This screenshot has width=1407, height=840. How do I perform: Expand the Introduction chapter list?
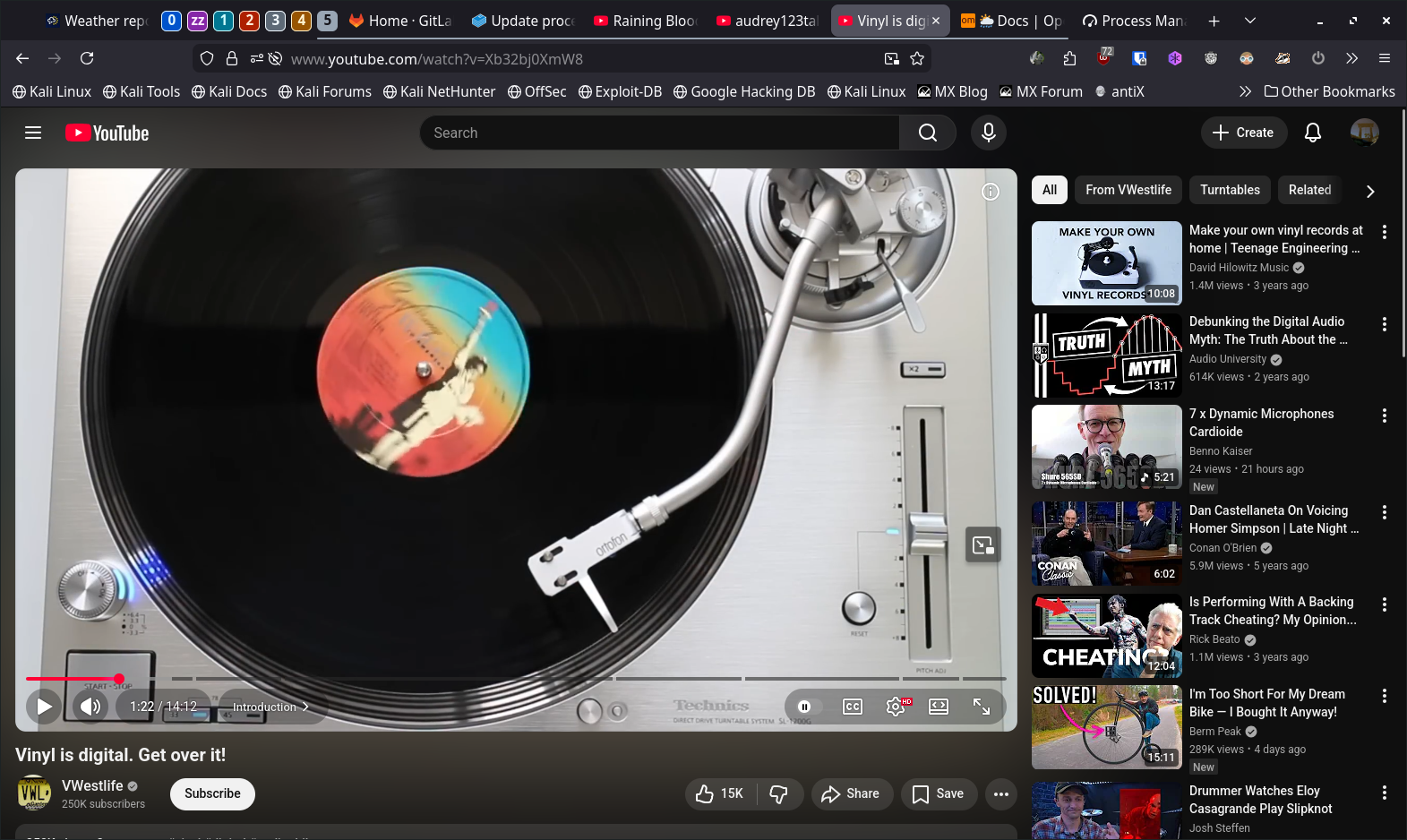point(270,707)
